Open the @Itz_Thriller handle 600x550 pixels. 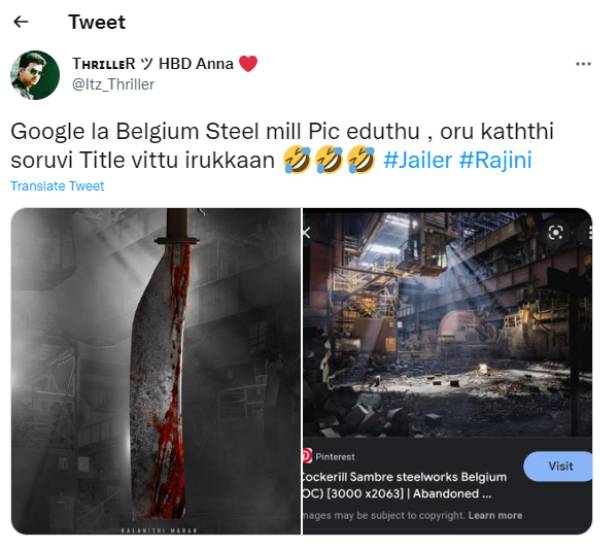[x=113, y=84]
